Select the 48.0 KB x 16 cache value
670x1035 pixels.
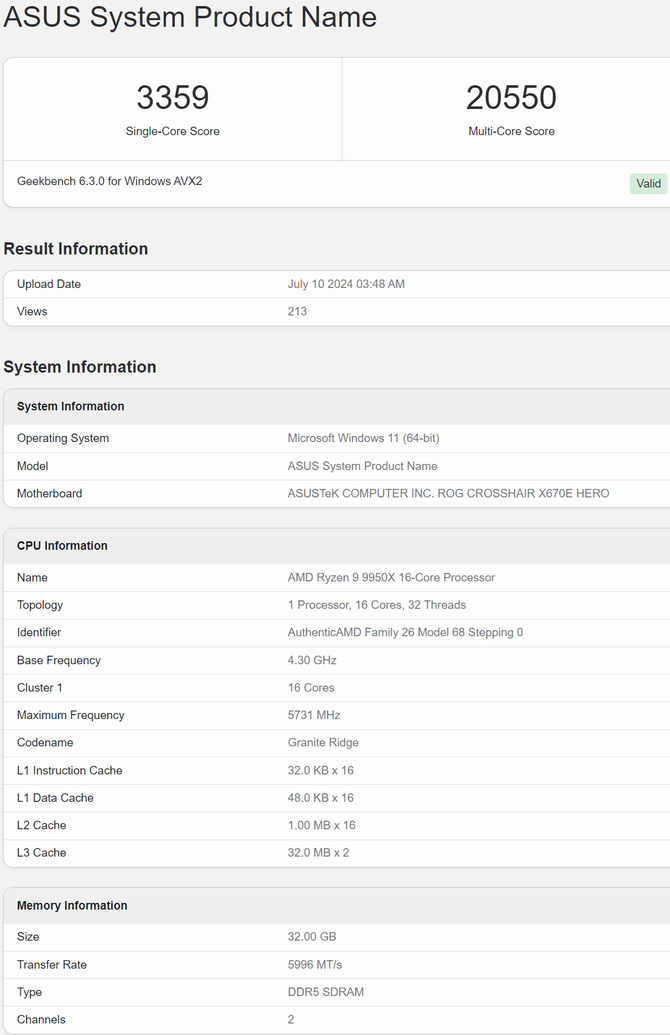click(321, 798)
